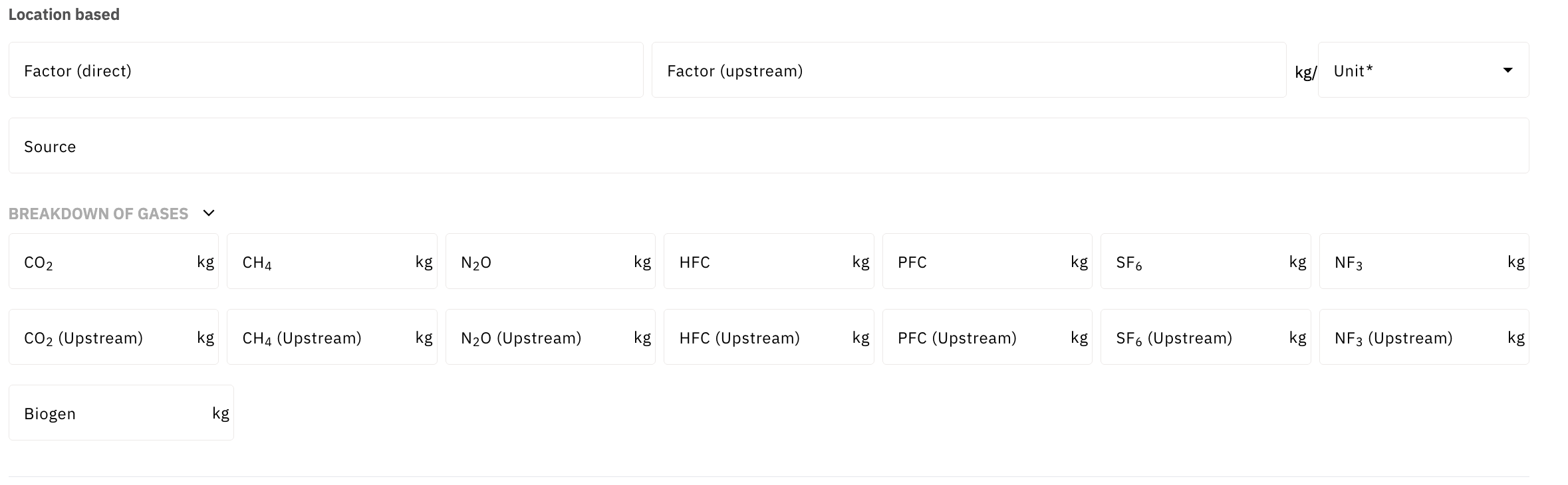Click the SF₆ (Upstream) input

click(1198, 338)
